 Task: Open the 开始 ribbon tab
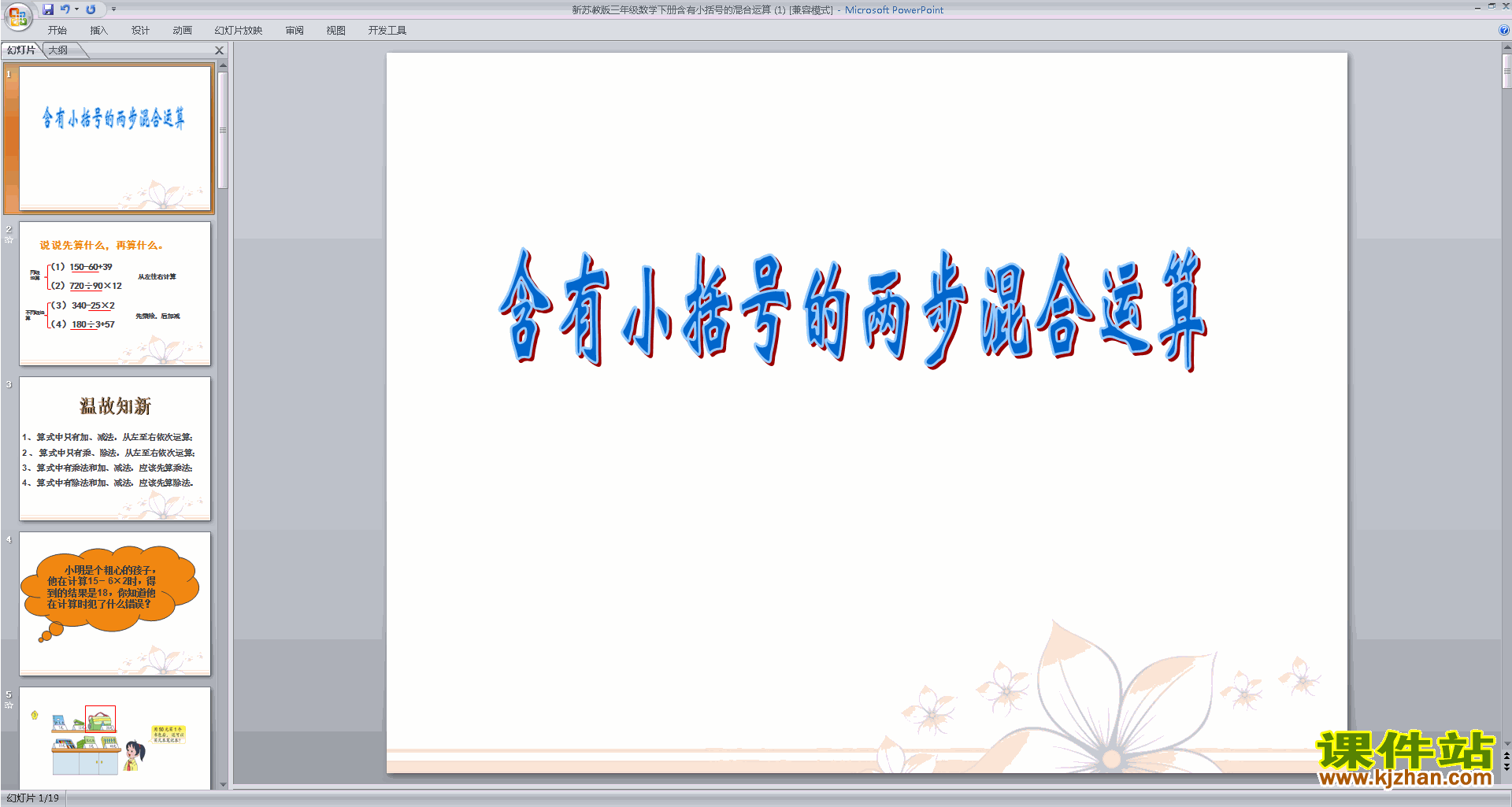click(57, 31)
